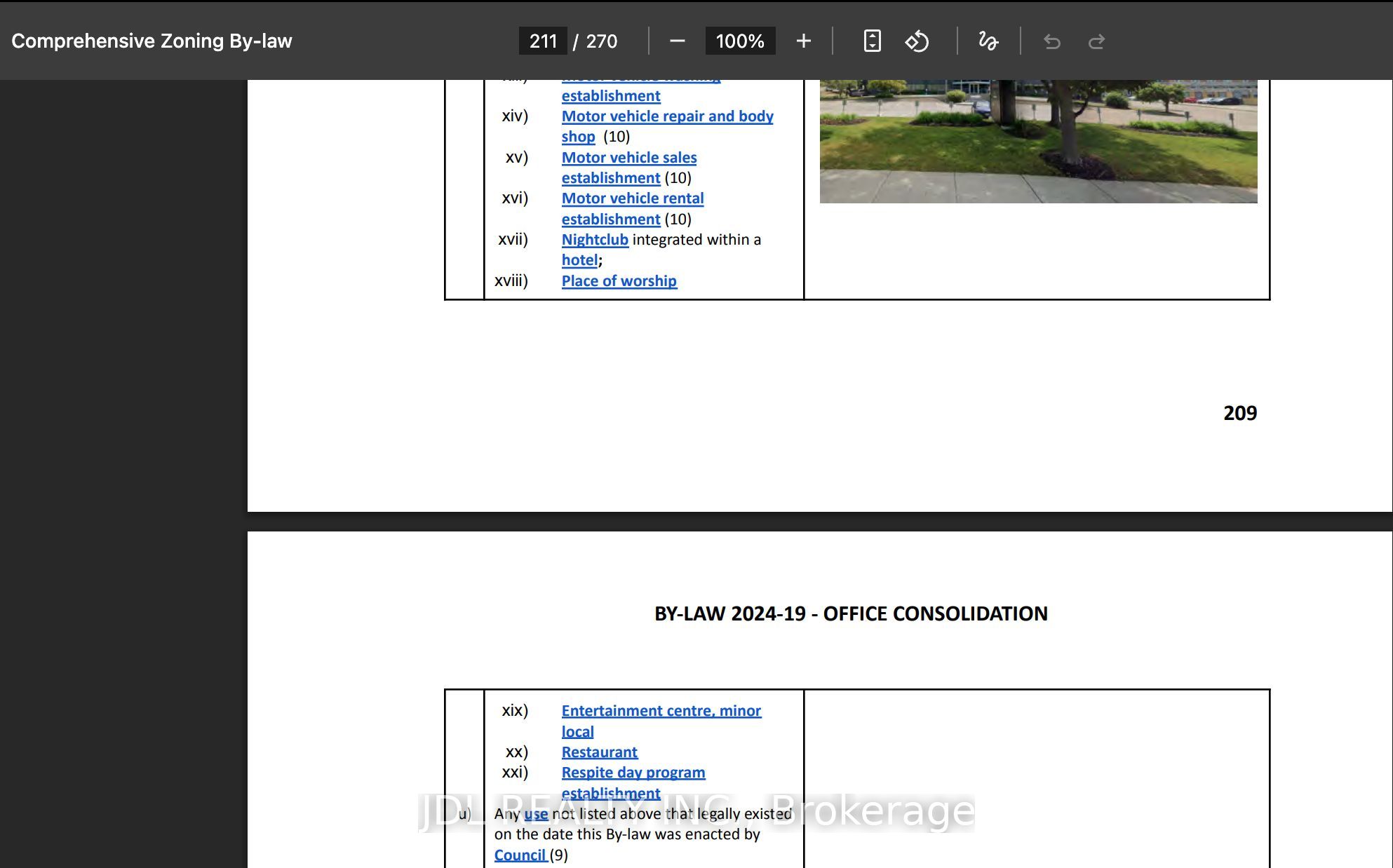Click the rotate counterclockwise icon
The height and width of the screenshot is (868, 1393).
(x=917, y=41)
